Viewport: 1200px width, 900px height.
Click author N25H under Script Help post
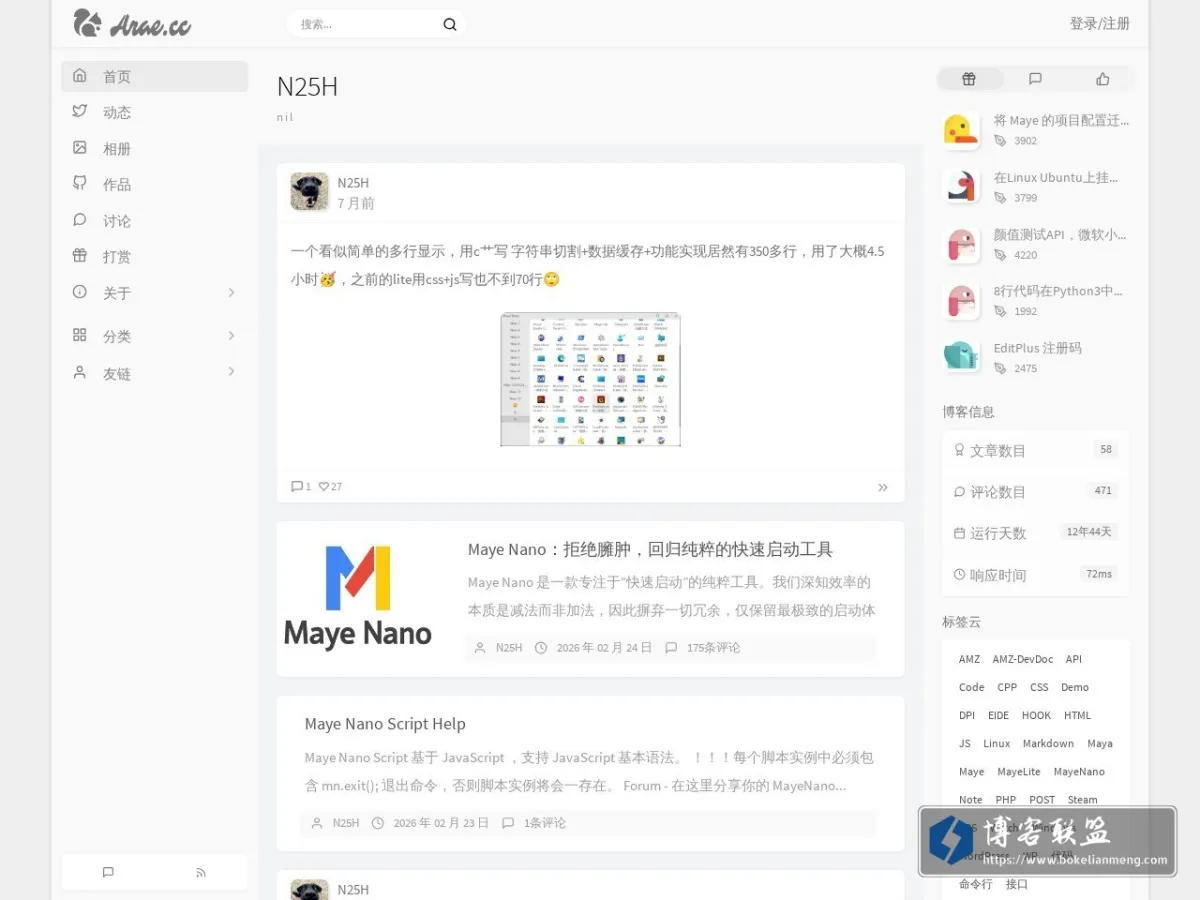(346, 823)
